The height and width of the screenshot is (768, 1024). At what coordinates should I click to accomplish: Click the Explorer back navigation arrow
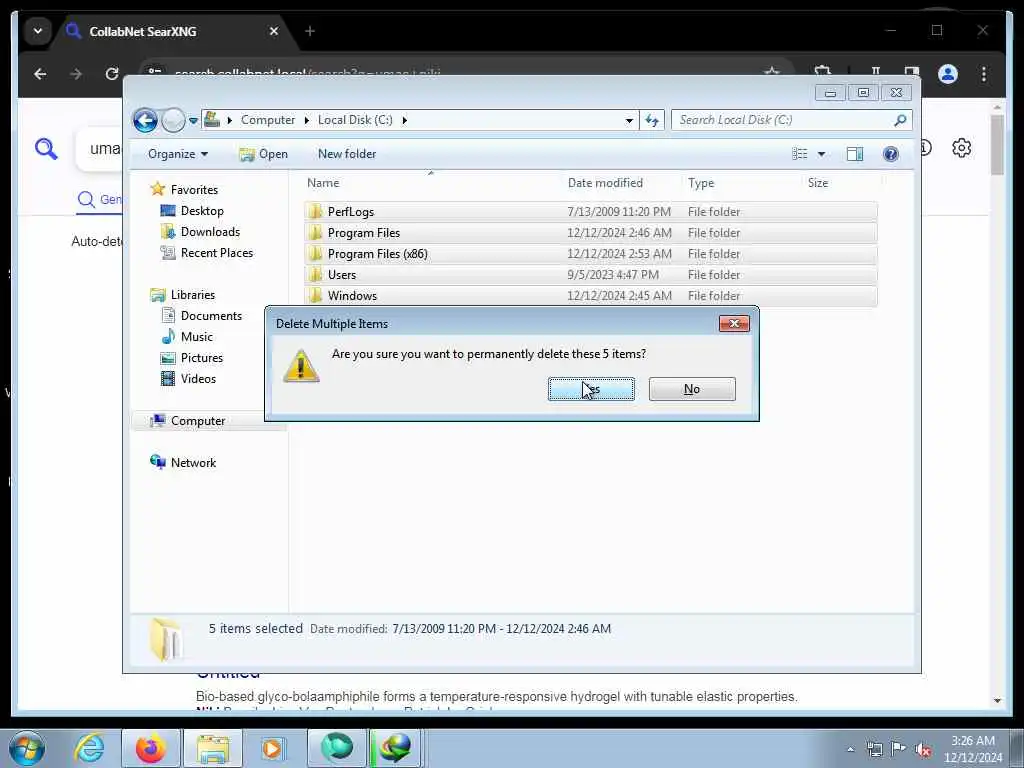(x=145, y=120)
